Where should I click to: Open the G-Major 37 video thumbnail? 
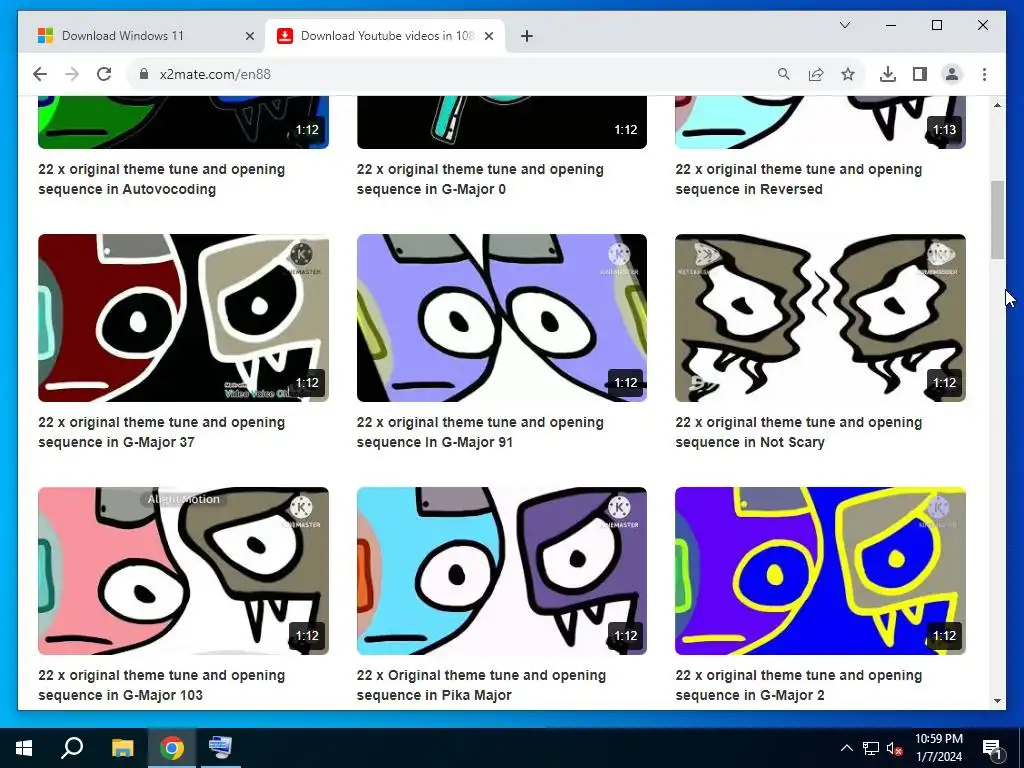click(184, 318)
